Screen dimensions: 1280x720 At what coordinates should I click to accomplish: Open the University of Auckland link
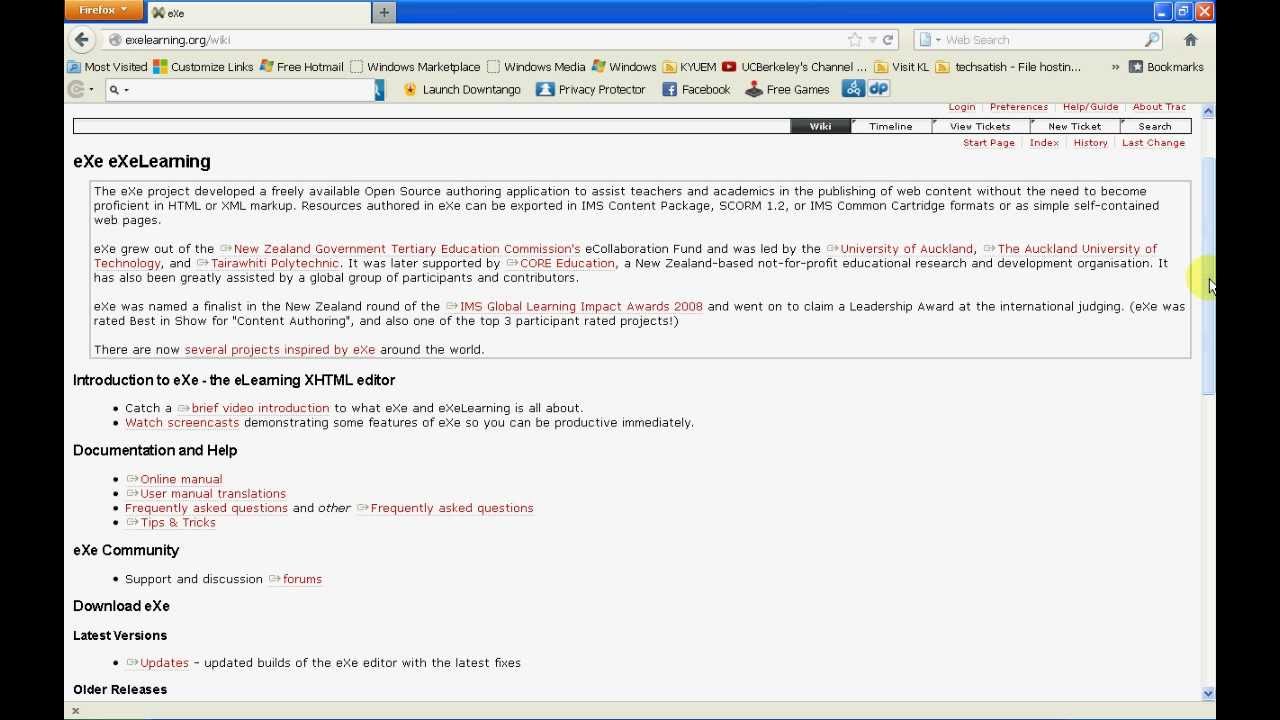click(900, 249)
